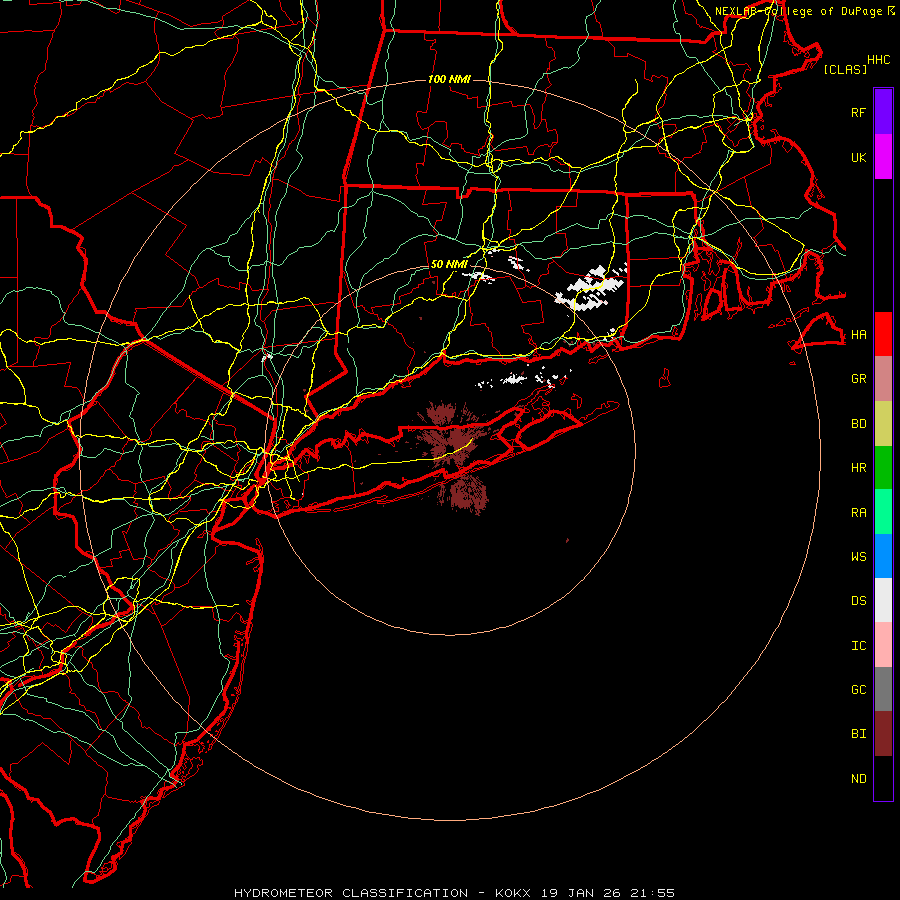Click the RA legend label
Viewport: 900px width, 900px height.
pyautogui.click(x=859, y=513)
